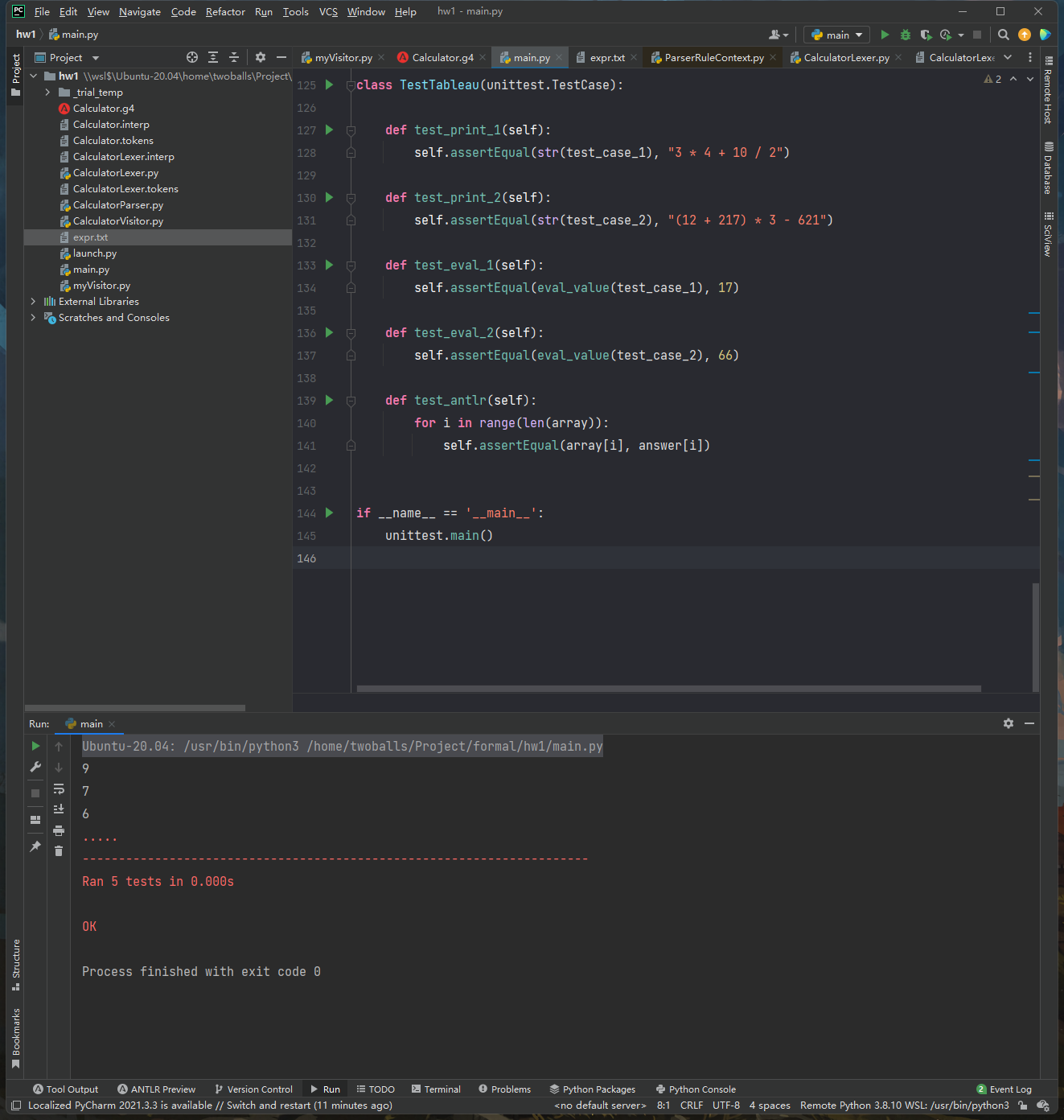Rerun main in the Run panel
1064x1120 pixels.
(x=35, y=747)
